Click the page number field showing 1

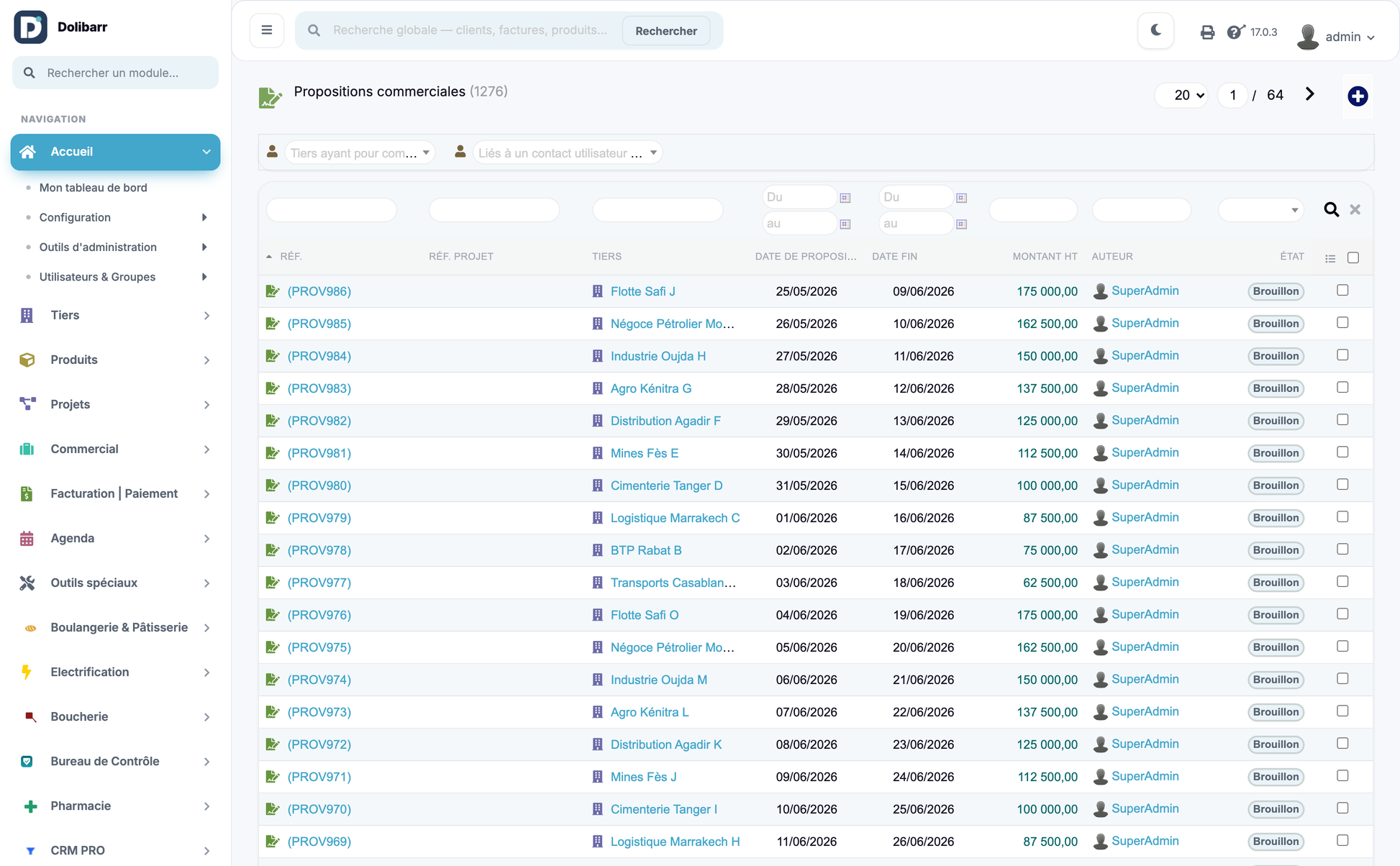(x=1233, y=95)
